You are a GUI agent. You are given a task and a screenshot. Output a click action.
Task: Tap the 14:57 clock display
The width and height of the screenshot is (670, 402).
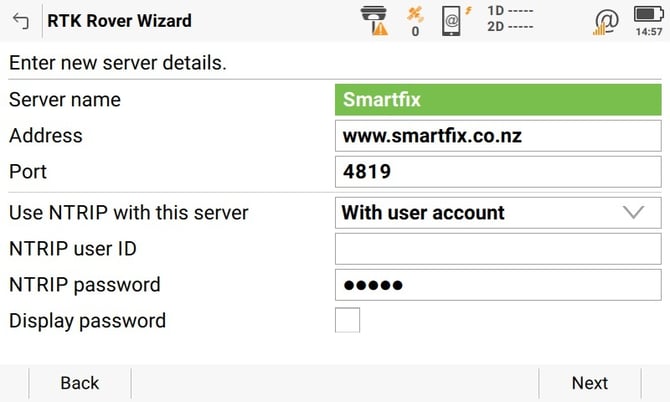pos(649,32)
